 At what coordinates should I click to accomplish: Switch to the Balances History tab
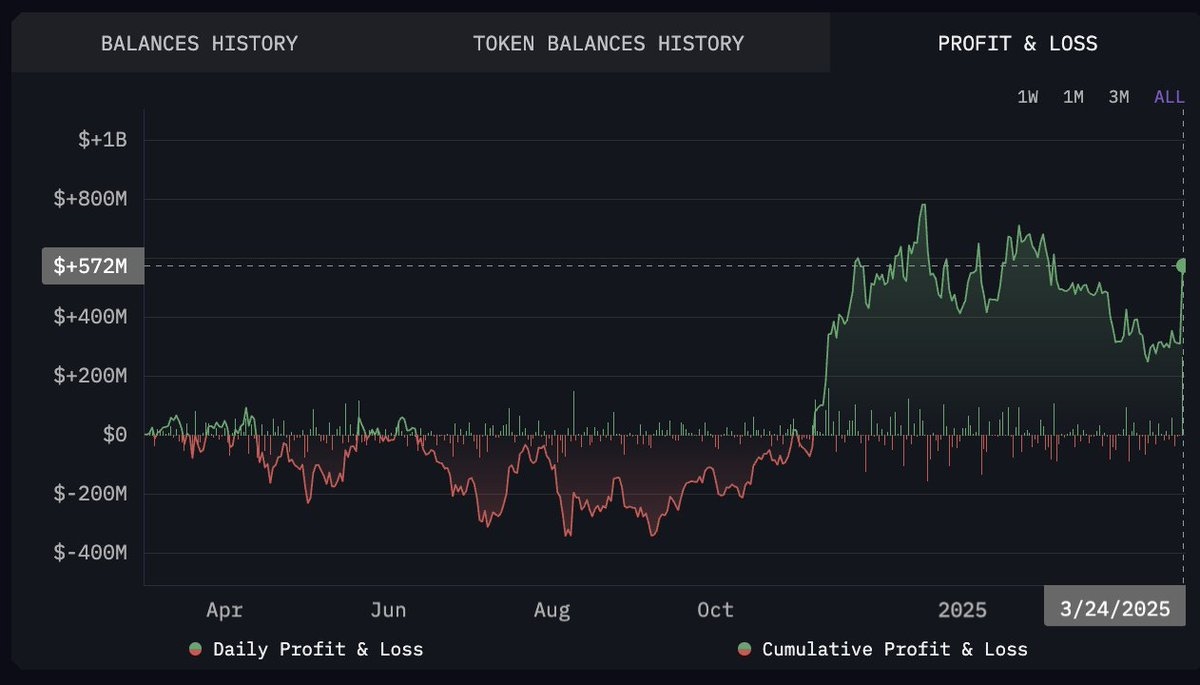(199, 44)
